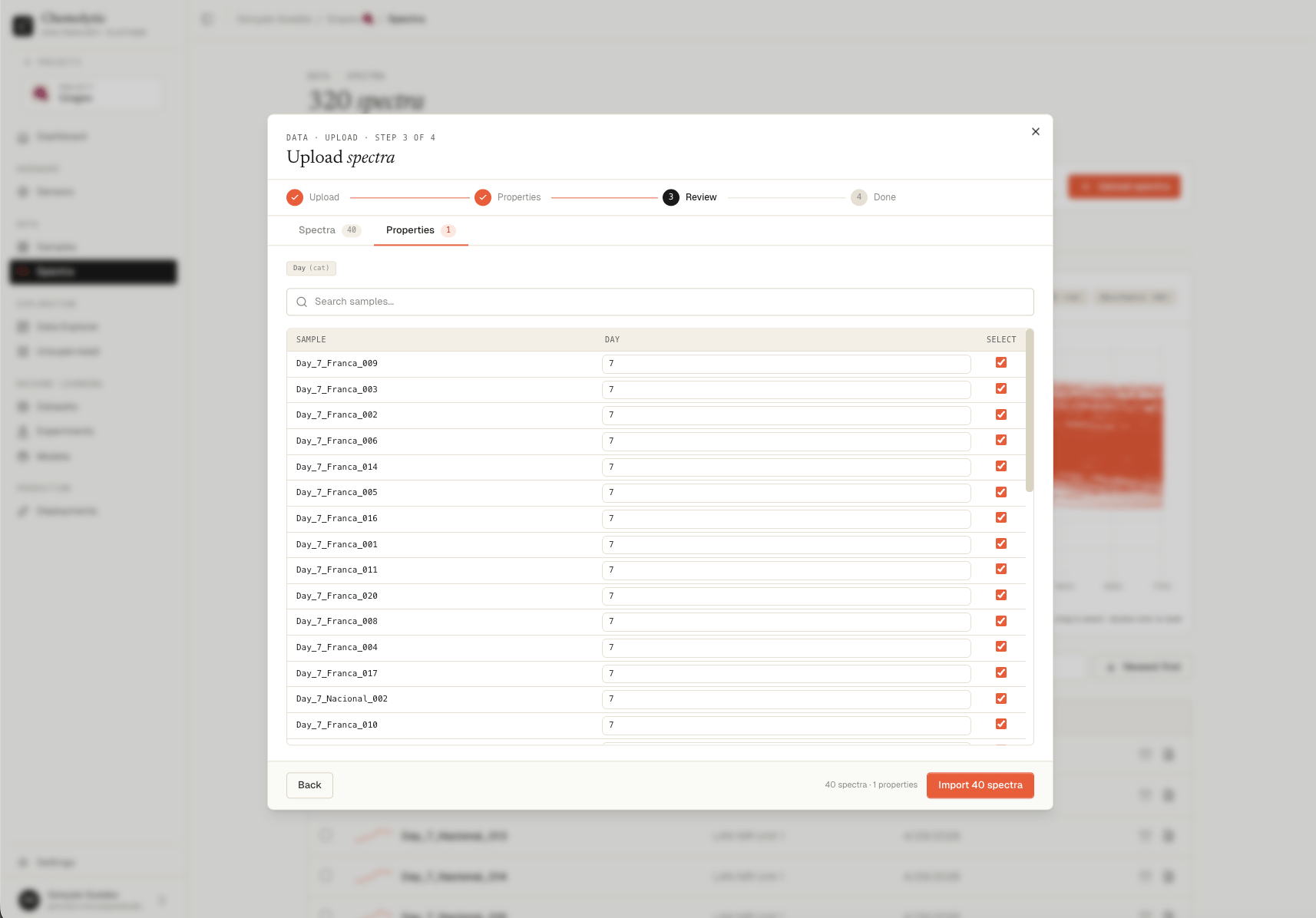The image size is (1316, 918).
Task: Click the Day (cat) property chip
Action: pyautogui.click(x=311, y=268)
